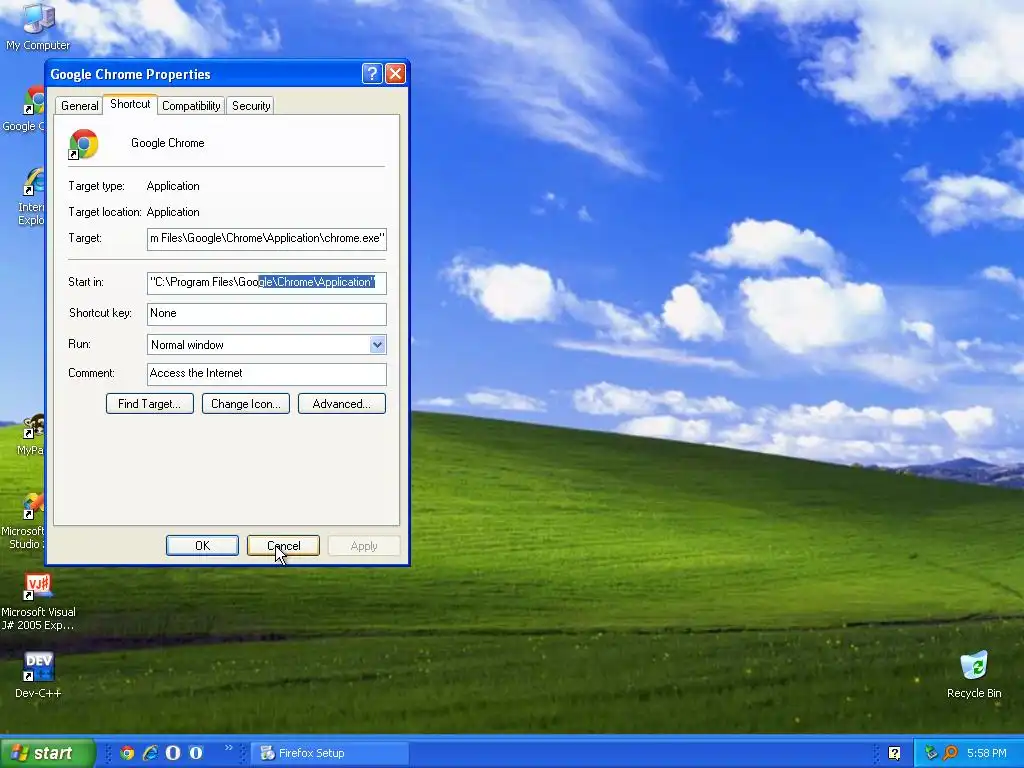Confirm the dialog with OK

click(202, 546)
